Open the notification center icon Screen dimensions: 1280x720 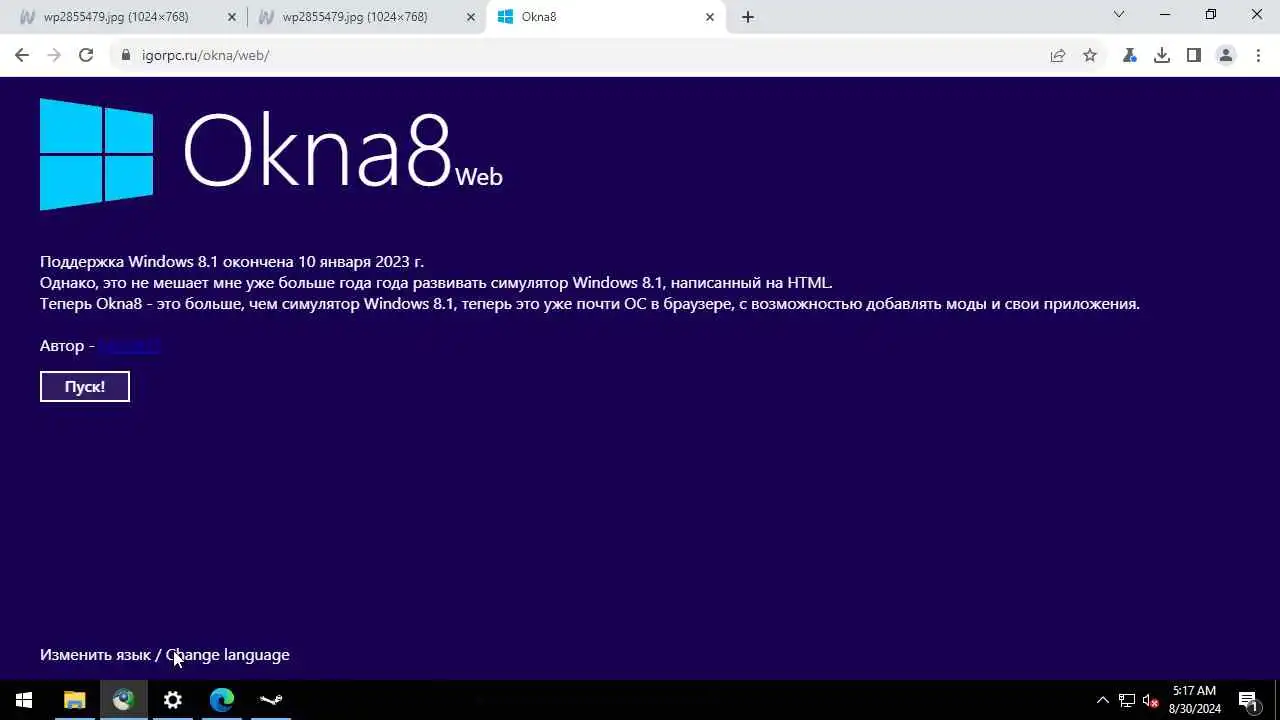(1248, 700)
